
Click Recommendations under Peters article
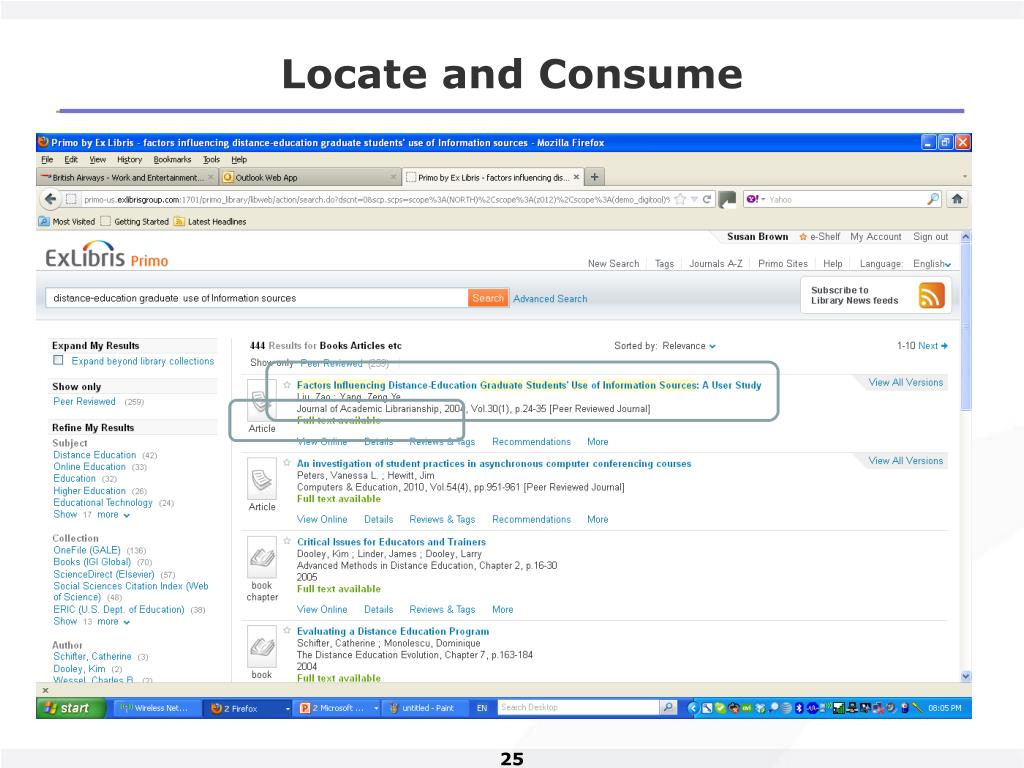531,519
